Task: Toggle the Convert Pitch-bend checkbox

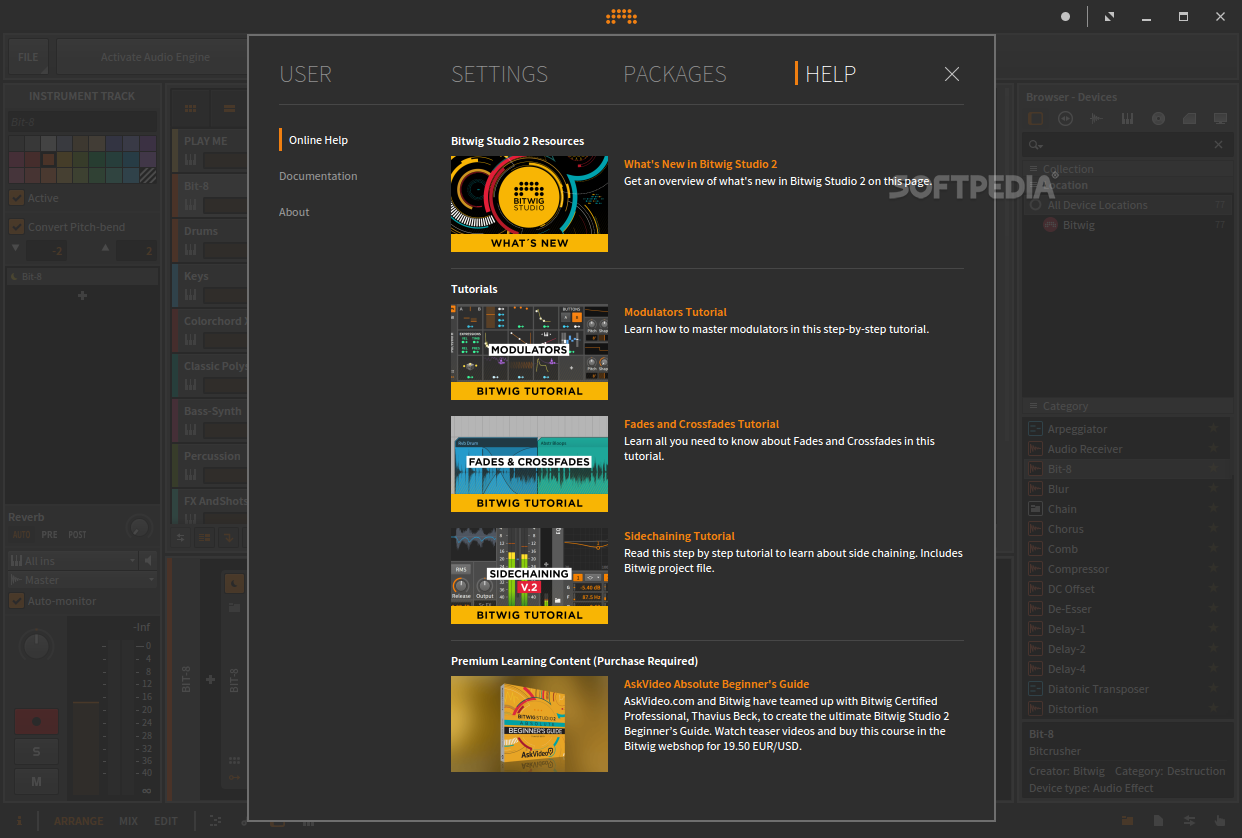Action: tap(16, 227)
